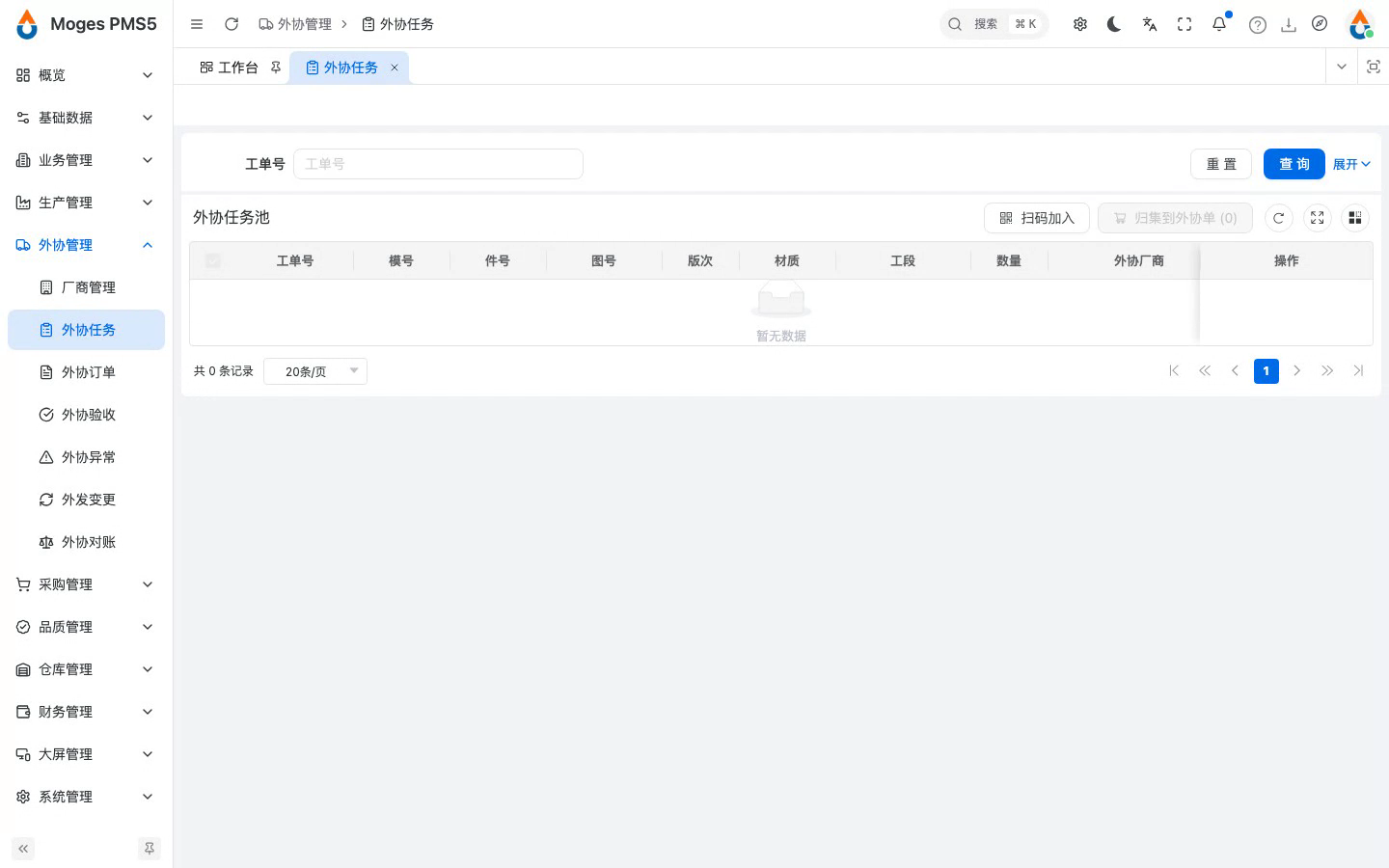Expand the 系统管理 menu
This screenshot has width=1389, height=868.
(x=86, y=797)
